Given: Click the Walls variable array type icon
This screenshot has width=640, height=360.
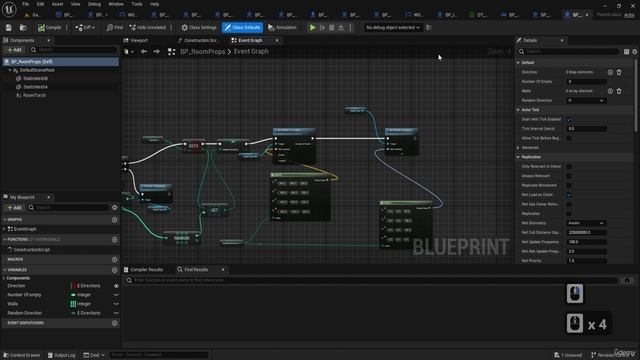Looking at the screenshot, I should click(x=73, y=304).
